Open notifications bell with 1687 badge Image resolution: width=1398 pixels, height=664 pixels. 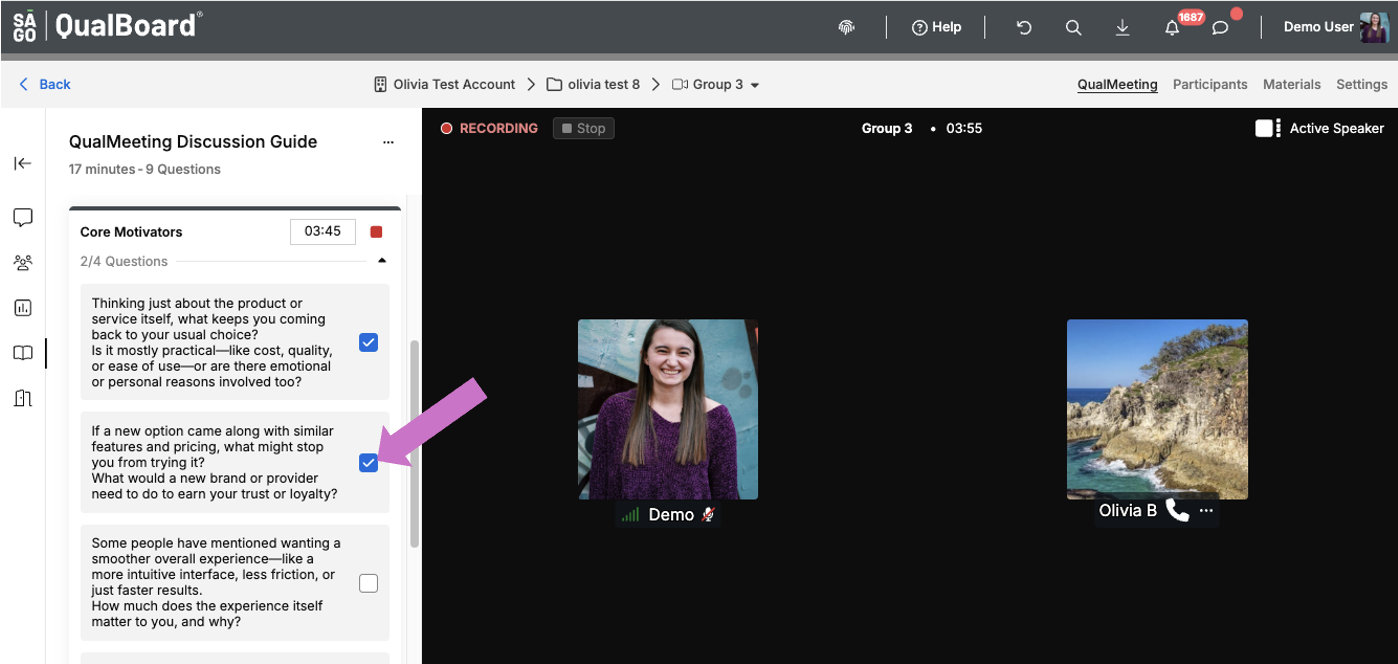pos(1173,28)
